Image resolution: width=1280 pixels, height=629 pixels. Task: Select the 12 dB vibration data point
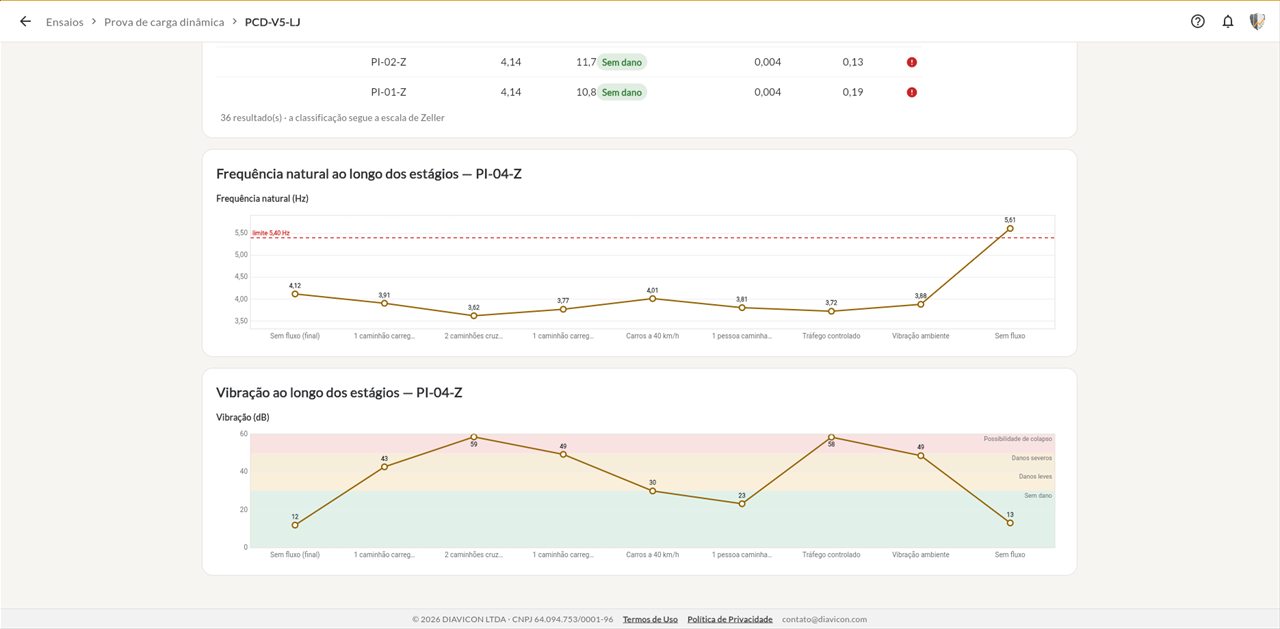pos(295,525)
